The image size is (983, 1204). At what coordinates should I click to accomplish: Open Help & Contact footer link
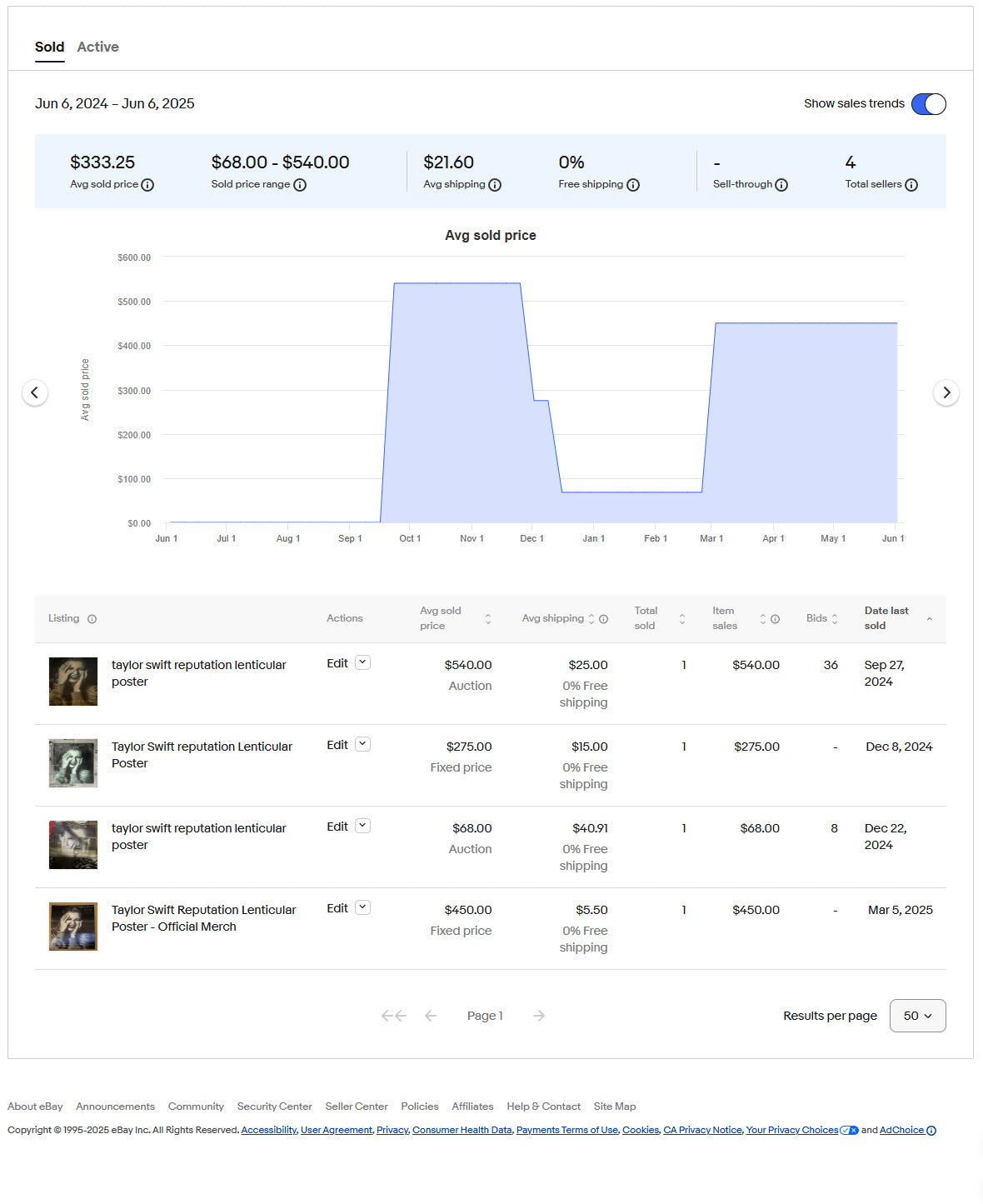point(544,1107)
